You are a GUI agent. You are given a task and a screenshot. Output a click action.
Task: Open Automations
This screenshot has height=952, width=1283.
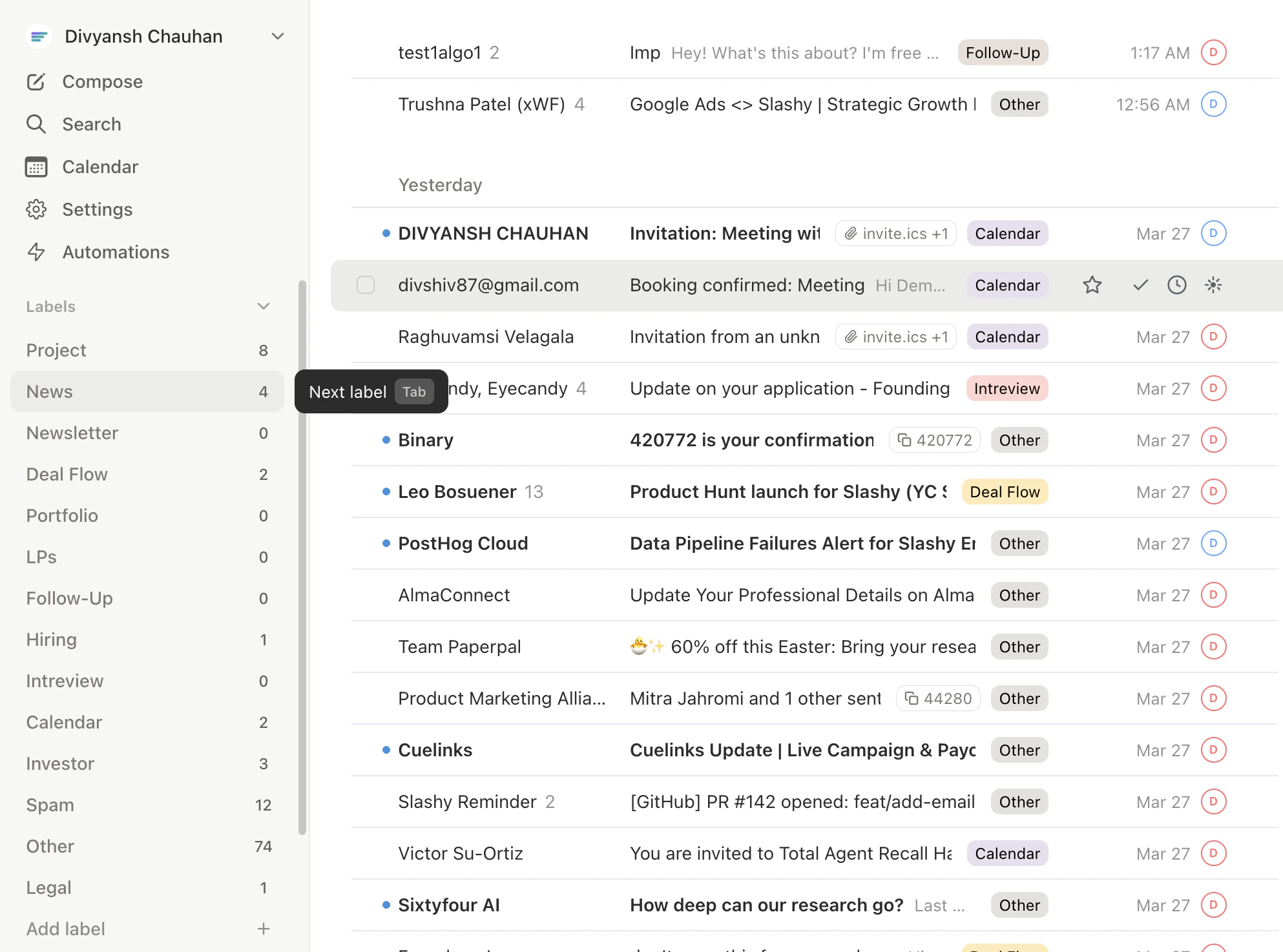116,252
